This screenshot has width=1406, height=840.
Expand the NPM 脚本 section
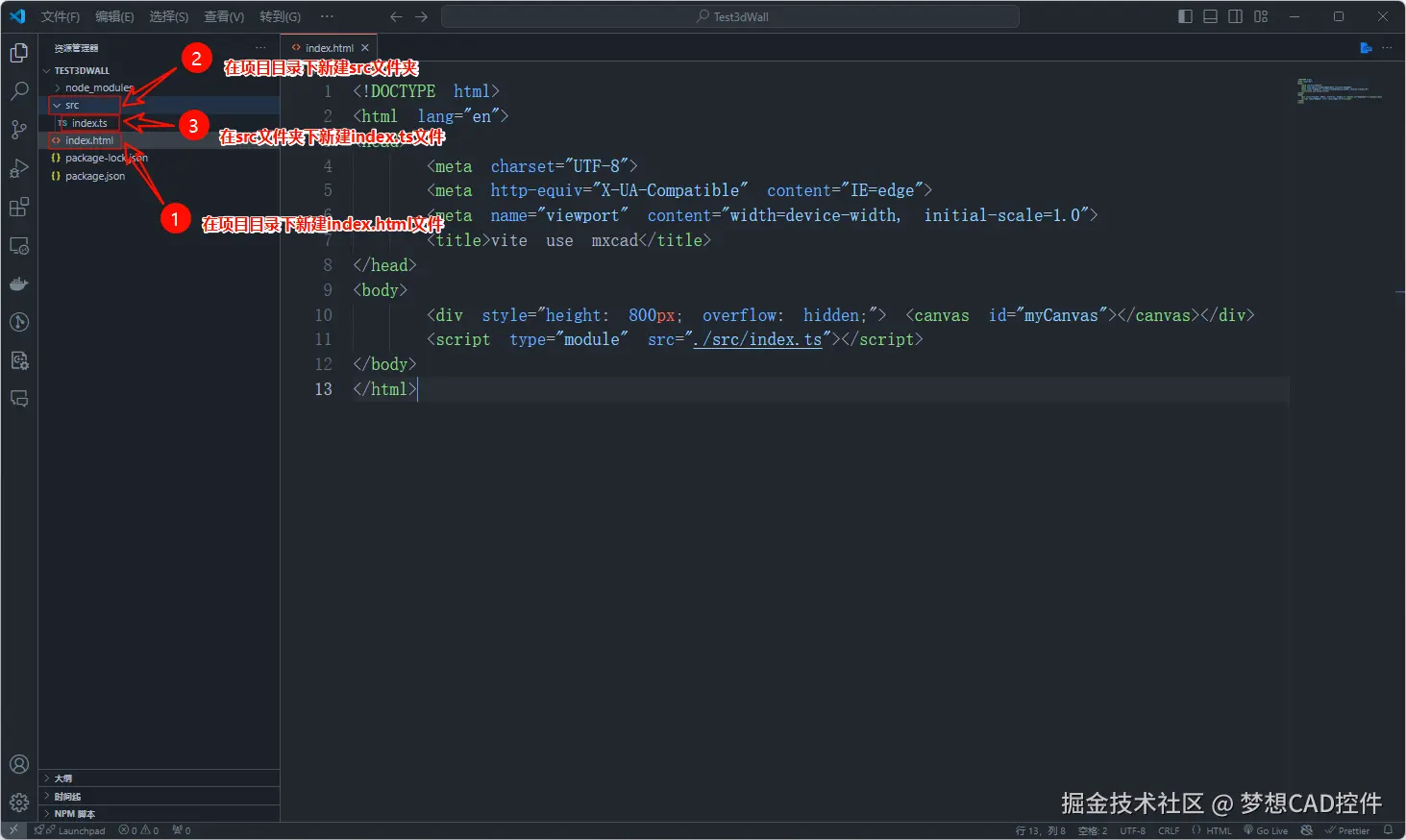point(159,813)
